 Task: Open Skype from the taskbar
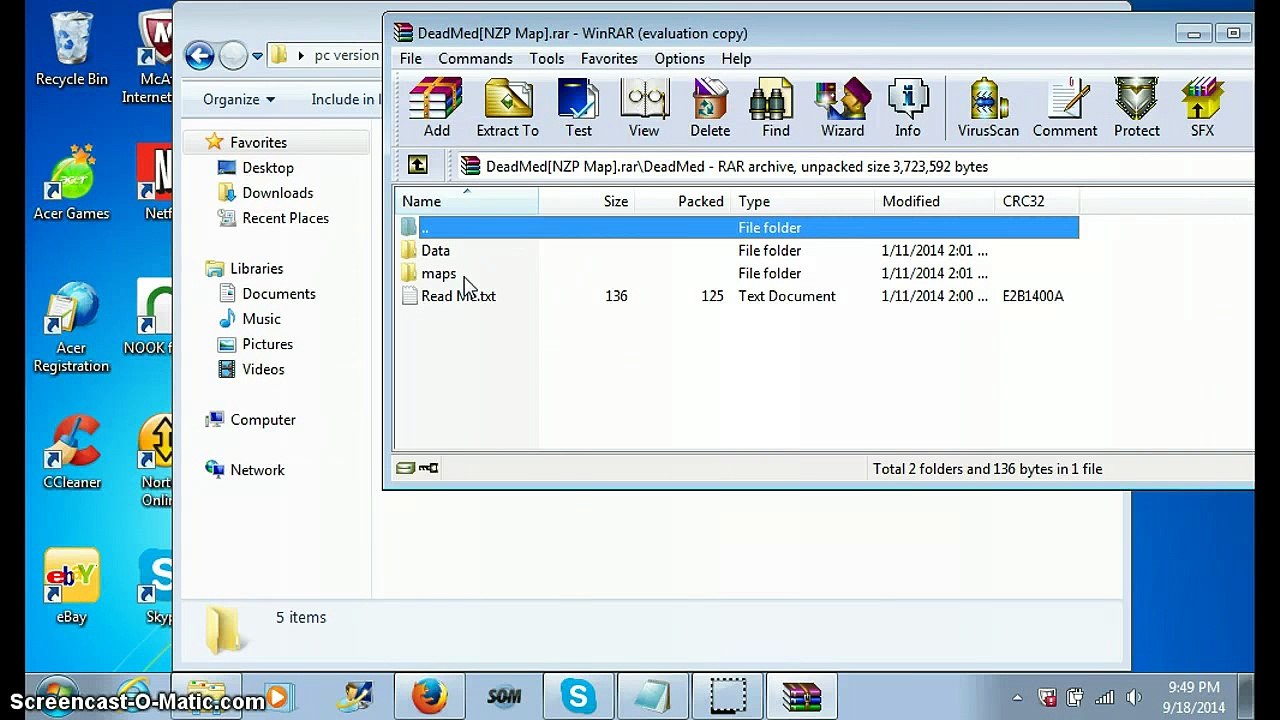[578, 697]
